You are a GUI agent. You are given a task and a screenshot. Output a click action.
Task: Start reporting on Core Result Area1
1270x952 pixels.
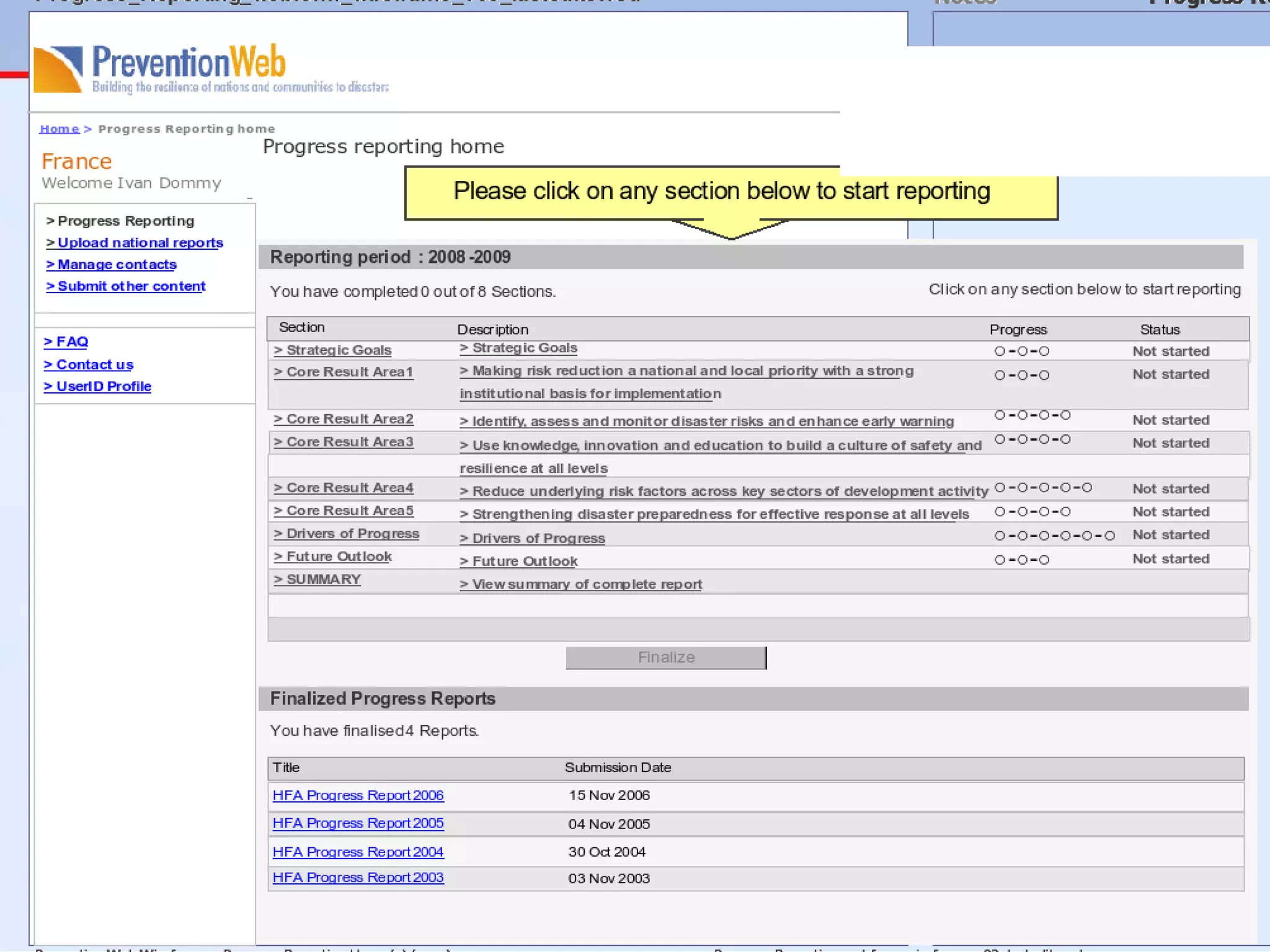(x=344, y=372)
